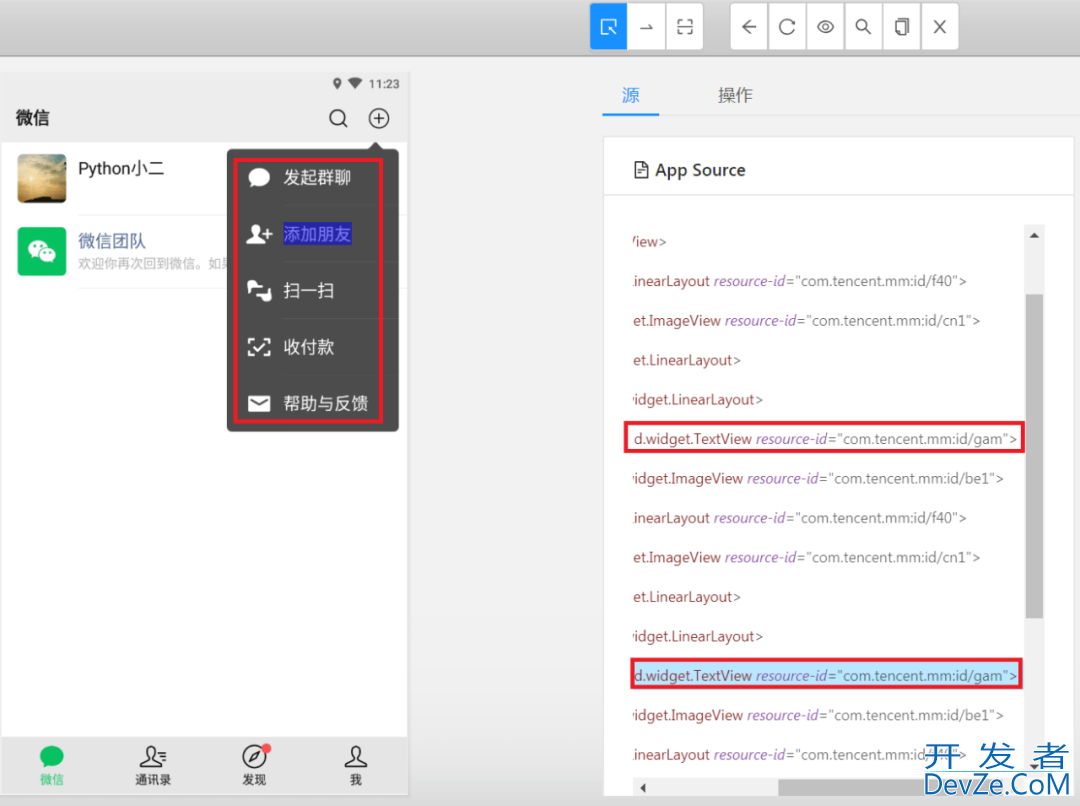Select last ImageView be1 source node
The height and width of the screenshot is (806, 1080).
tap(818, 716)
